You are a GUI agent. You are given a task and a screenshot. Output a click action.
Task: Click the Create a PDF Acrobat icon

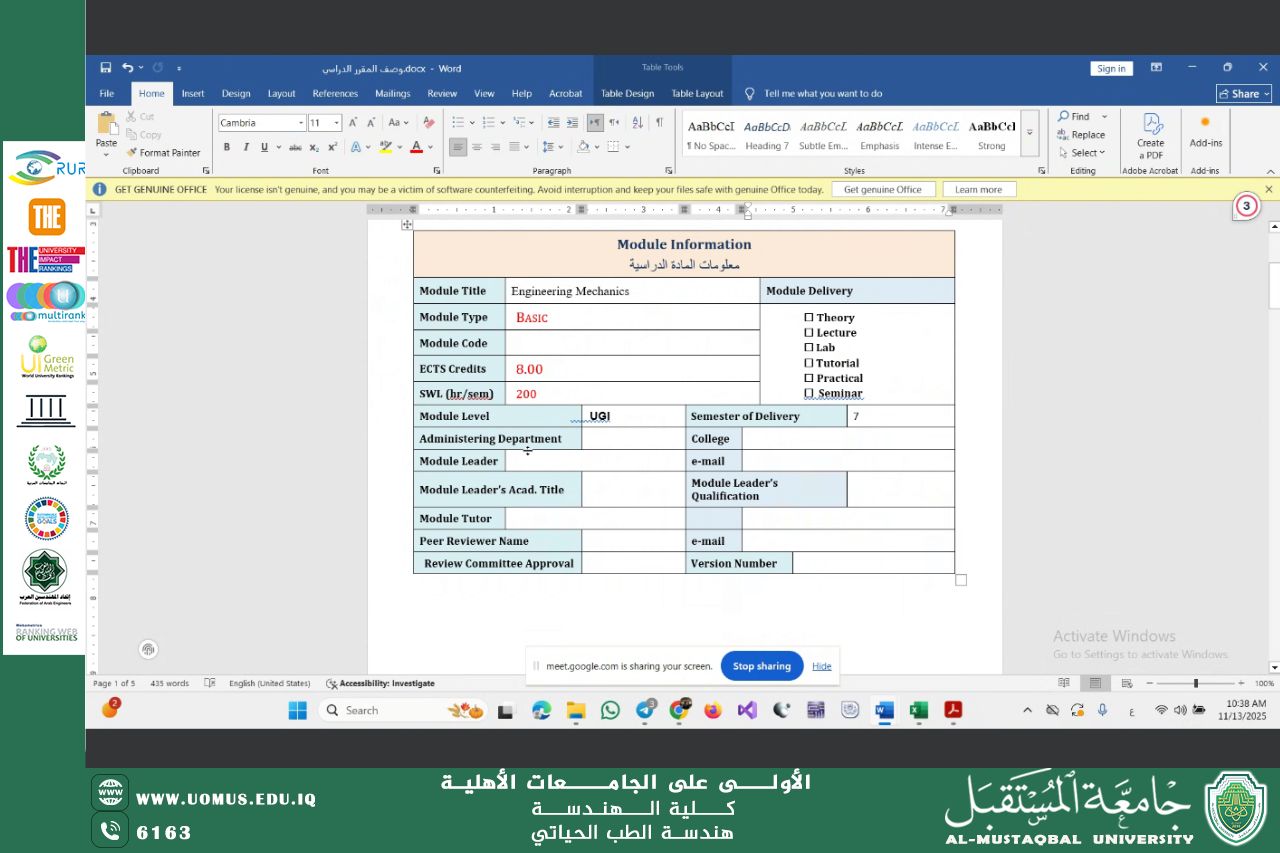tap(1150, 133)
